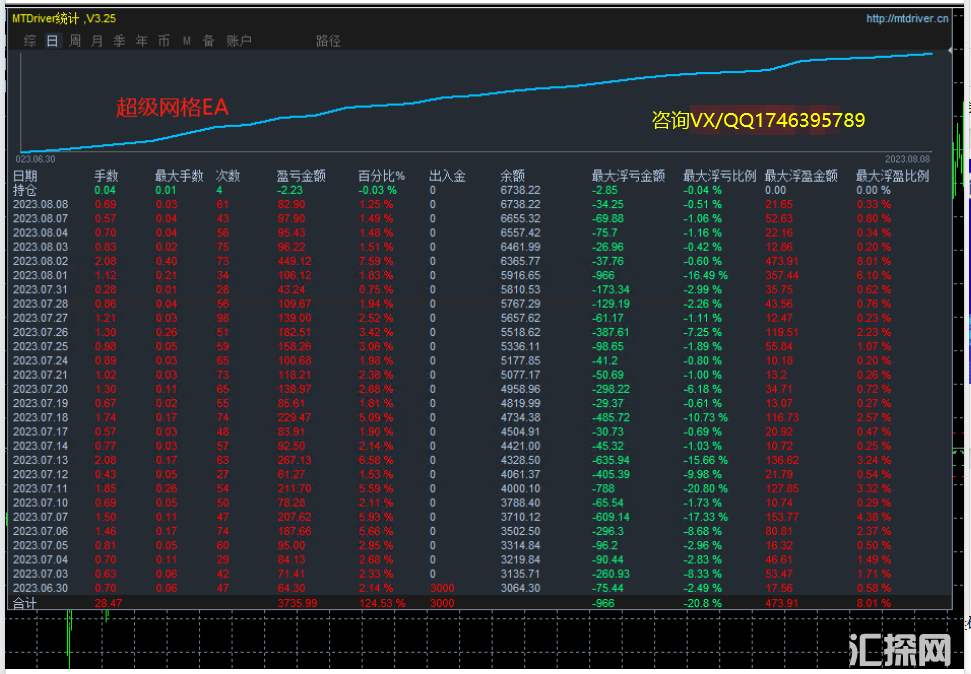The image size is (971, 674).
Task: Click the 日期 column header
Action: coord(25,176)
